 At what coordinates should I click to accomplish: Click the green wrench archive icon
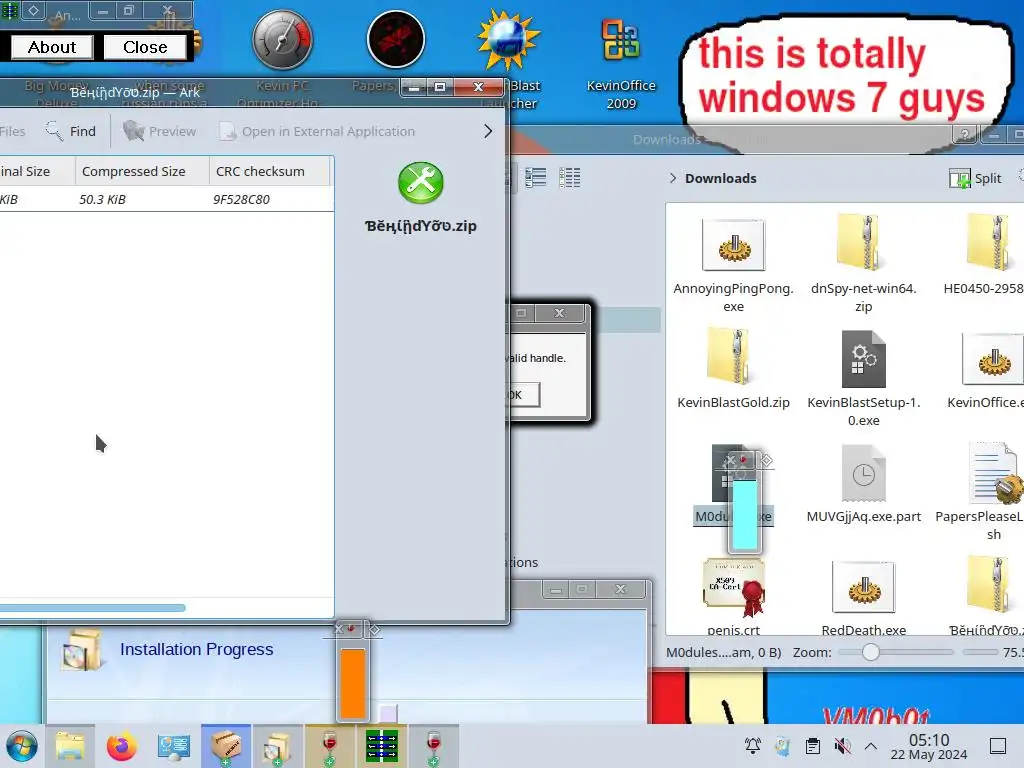tap(421, 182)
